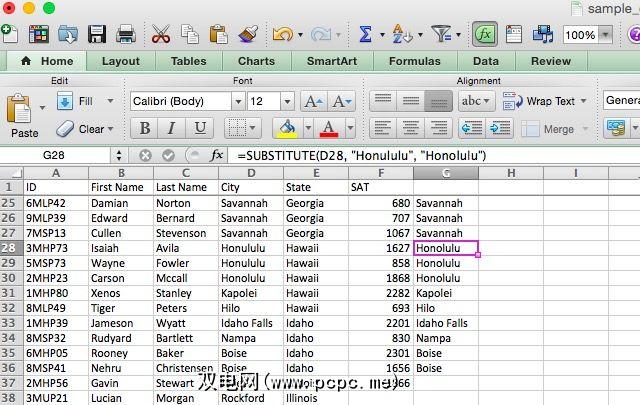Click the Format Painter brush icon

pyautogui.click(x=249, y=34)
